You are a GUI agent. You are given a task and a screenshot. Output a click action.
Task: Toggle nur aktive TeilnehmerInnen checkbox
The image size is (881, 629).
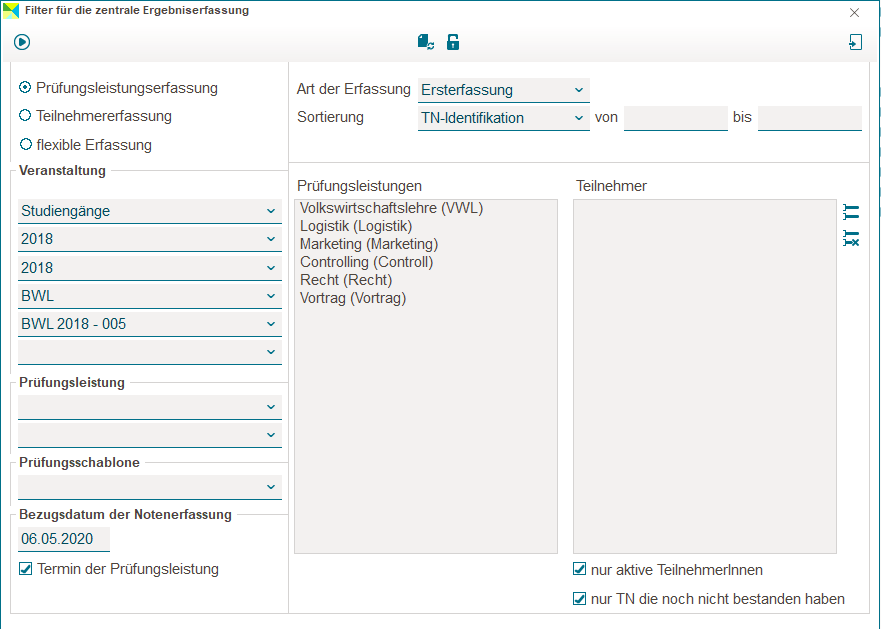click(580, 570)
